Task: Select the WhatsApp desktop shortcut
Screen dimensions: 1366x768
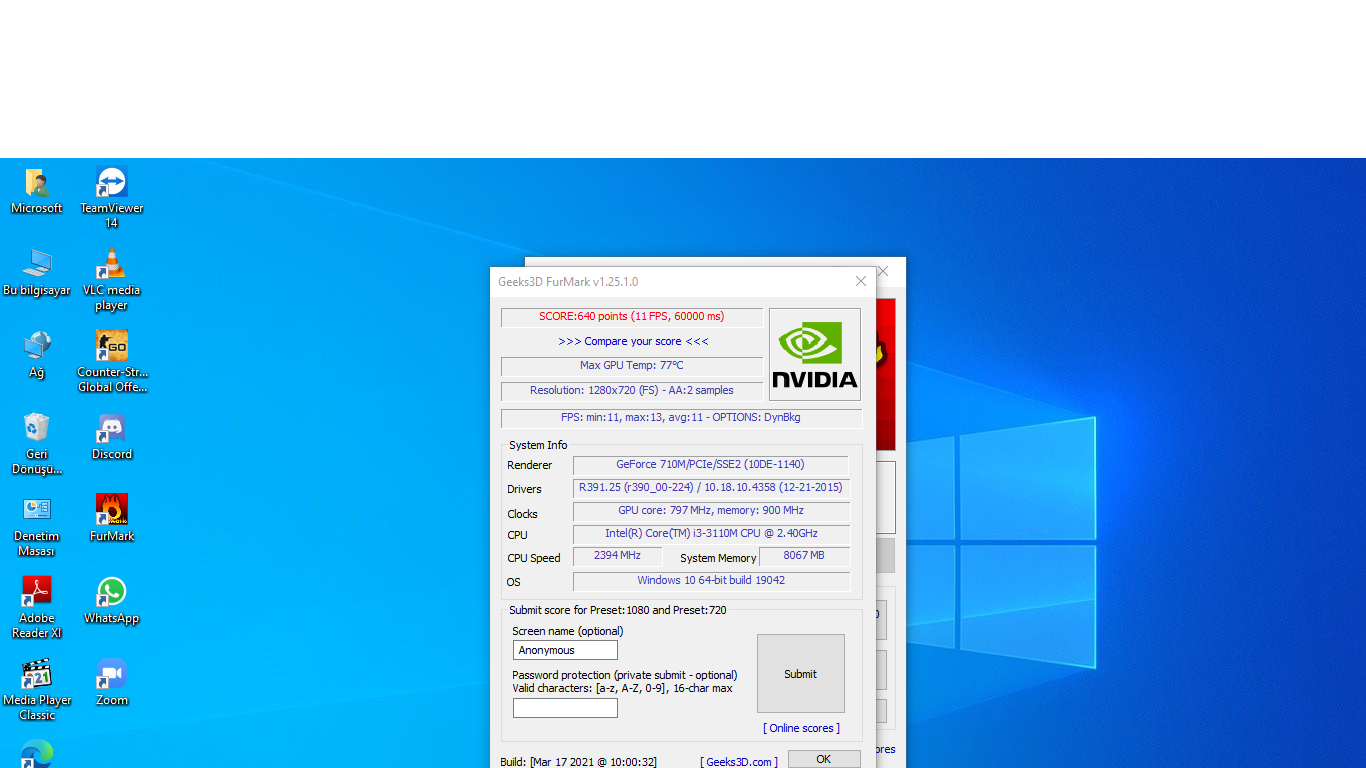Action: pos(112,601)
